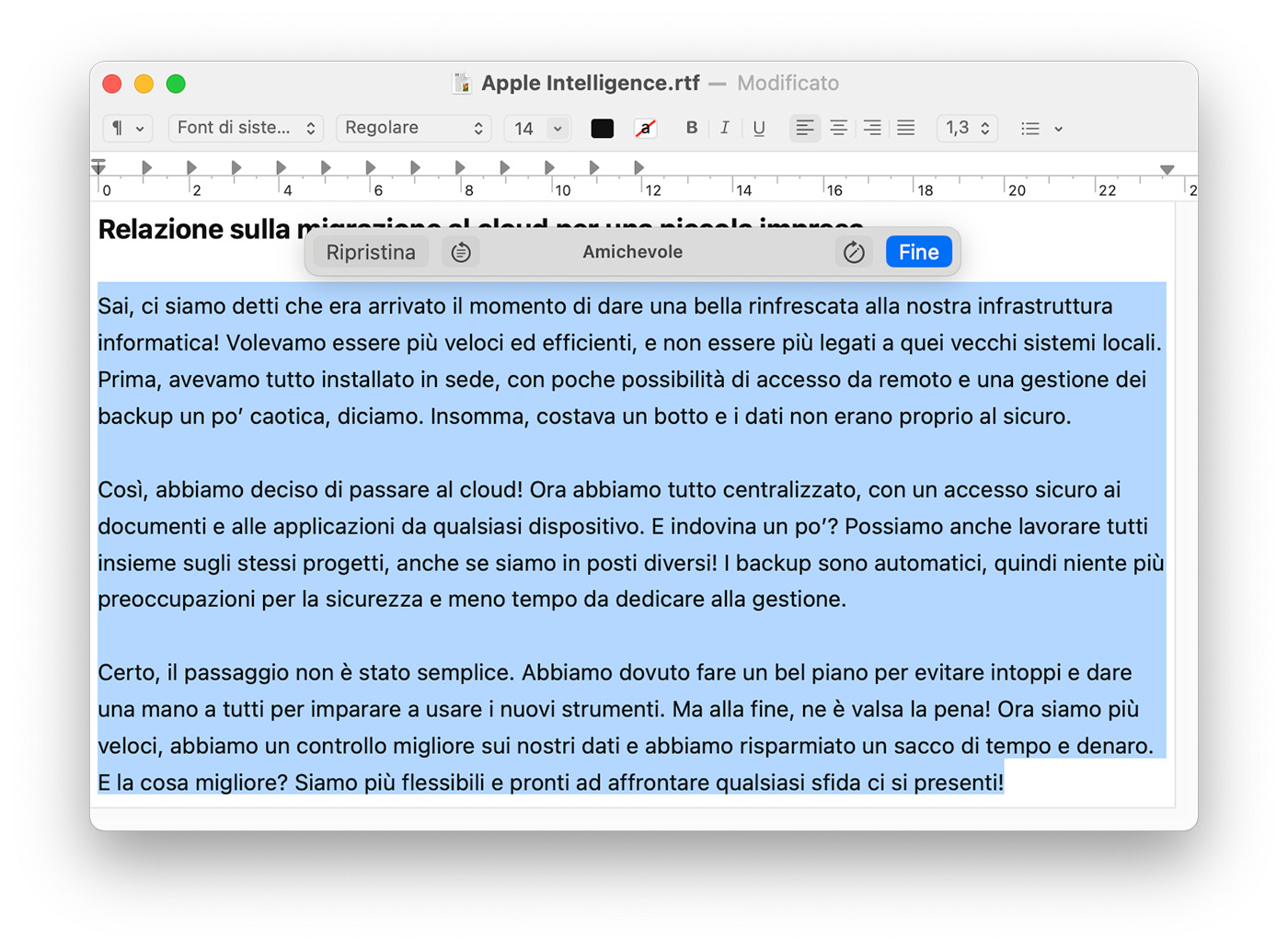Image resolution: width=1288 pixels, height=949 pixels.
Task: Open the paragraph styles dropdown
Action: pos(128,128)
